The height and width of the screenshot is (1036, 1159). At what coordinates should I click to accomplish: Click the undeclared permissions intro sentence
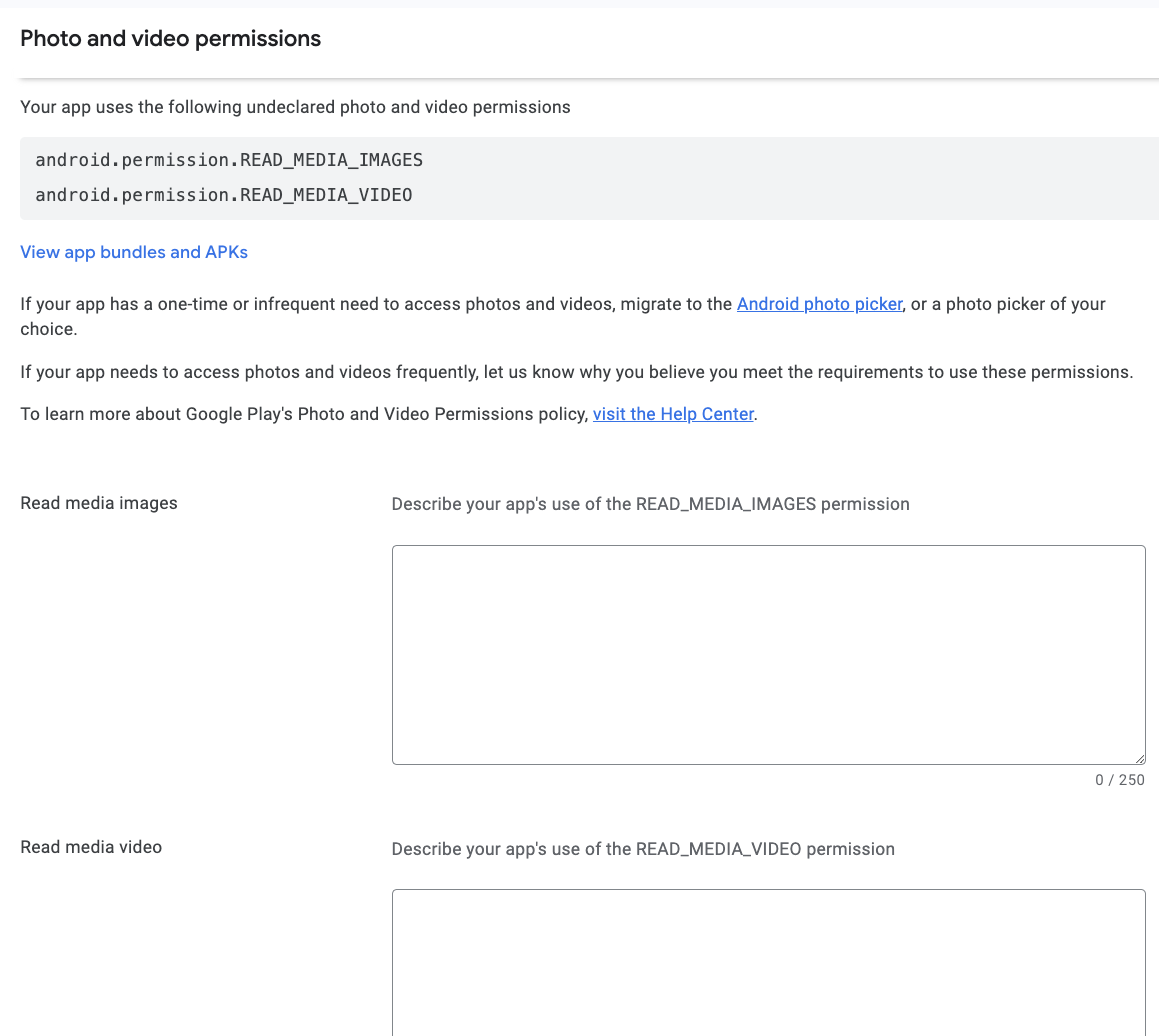(295, 107)
